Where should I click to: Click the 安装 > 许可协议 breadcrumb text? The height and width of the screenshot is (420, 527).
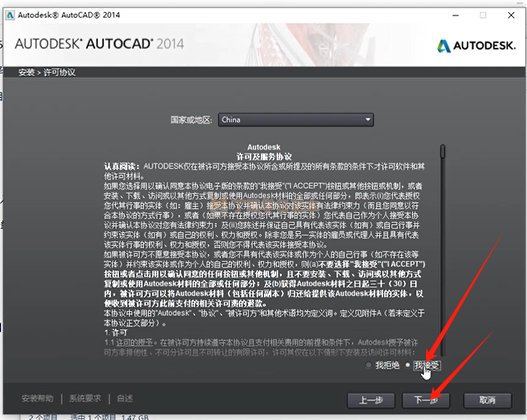47,72
